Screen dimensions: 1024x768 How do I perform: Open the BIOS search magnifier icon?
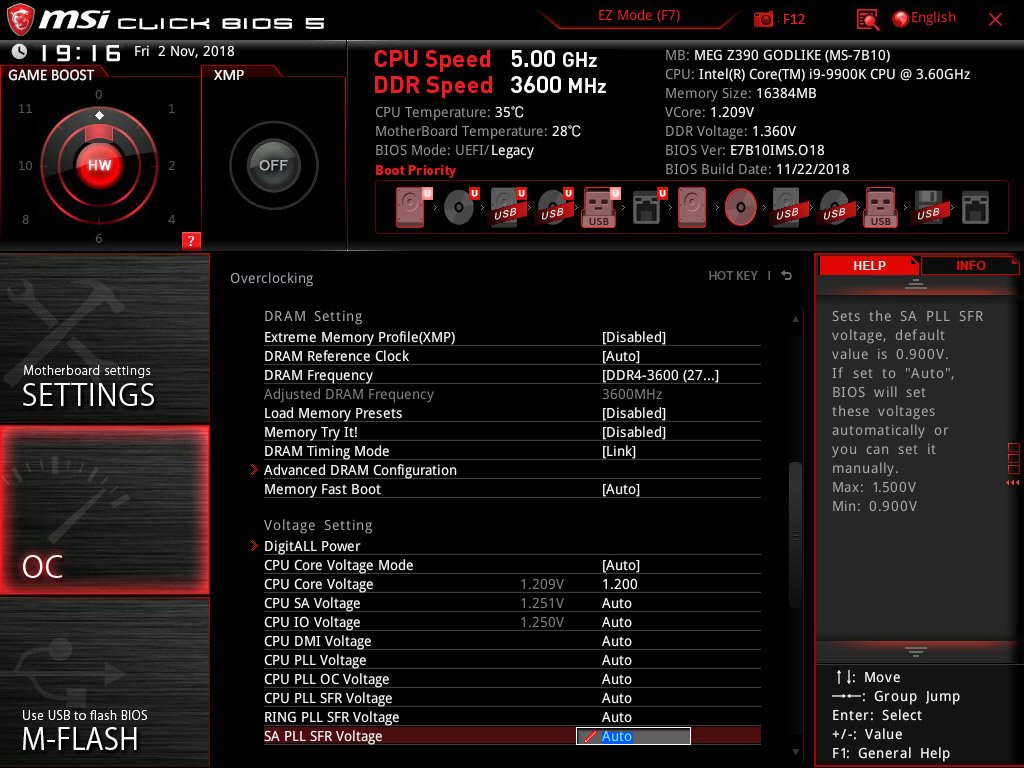pyautogui.click(x=867, y=20)
